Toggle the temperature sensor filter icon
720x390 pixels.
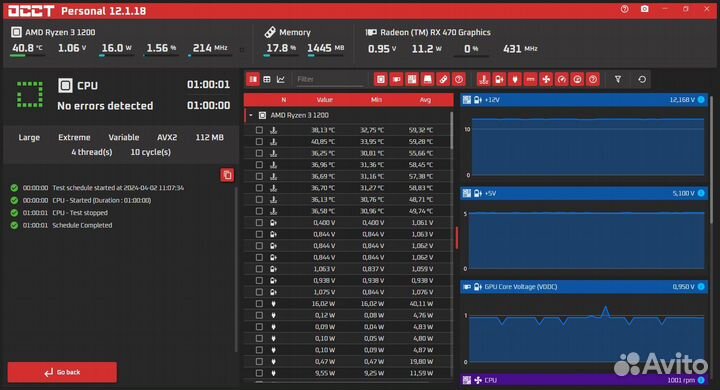[x=484, y=79]
